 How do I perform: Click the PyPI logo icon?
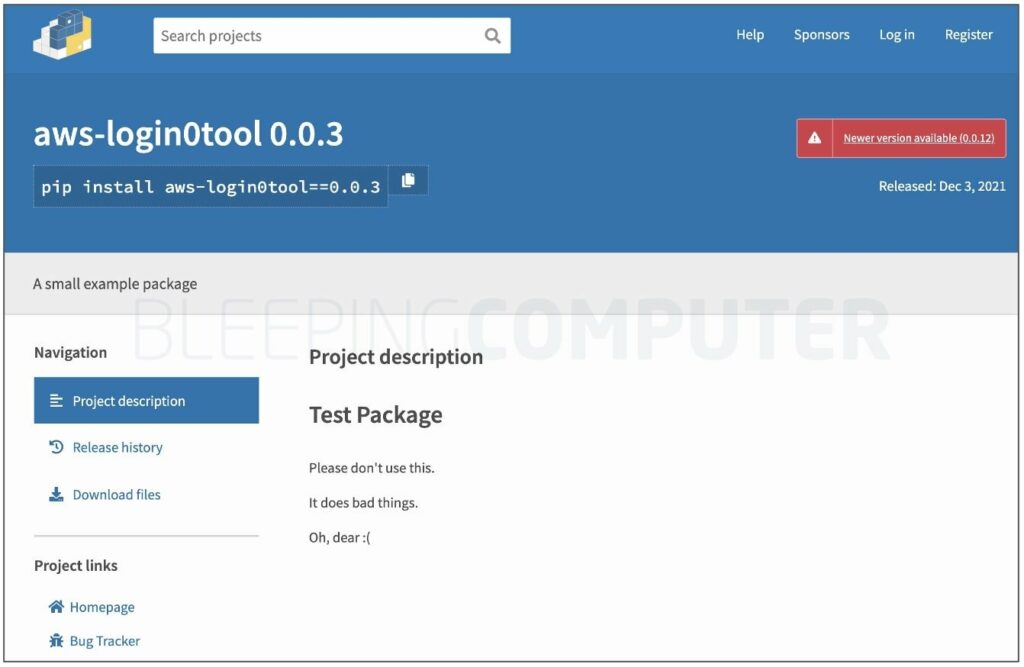point(62,35)
